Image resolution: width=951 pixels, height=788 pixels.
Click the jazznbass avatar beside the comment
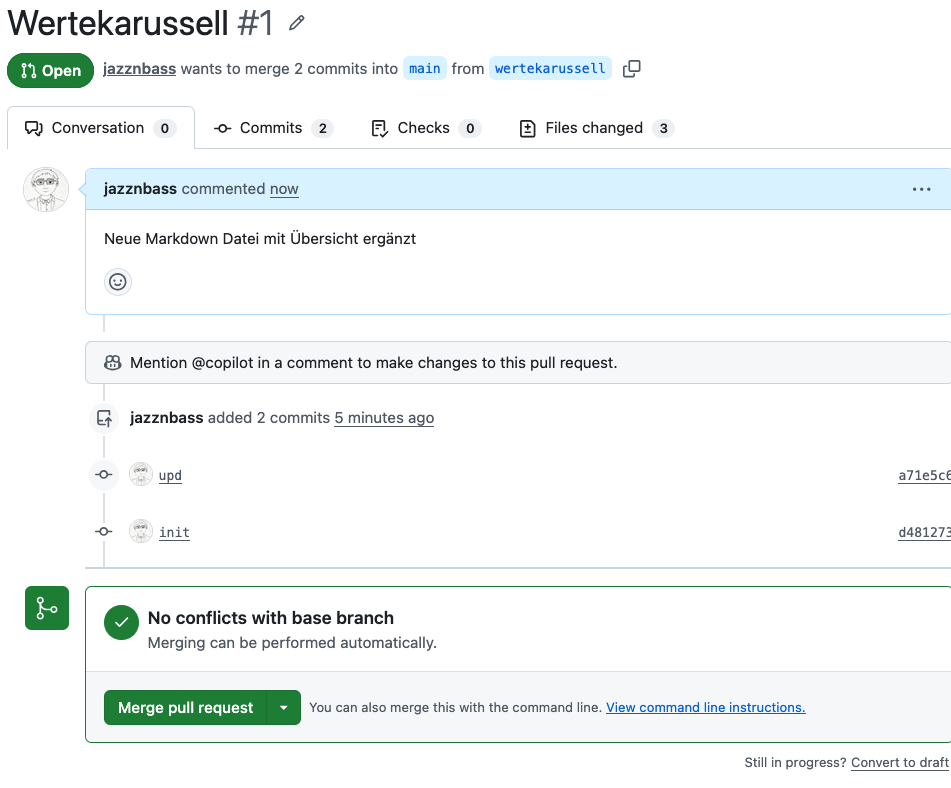point(46,190)
